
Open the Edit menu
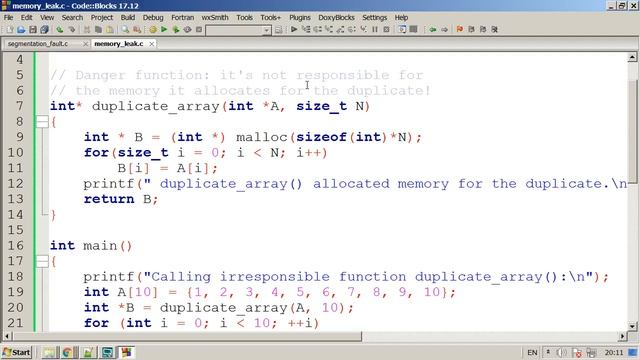(27, 18)
